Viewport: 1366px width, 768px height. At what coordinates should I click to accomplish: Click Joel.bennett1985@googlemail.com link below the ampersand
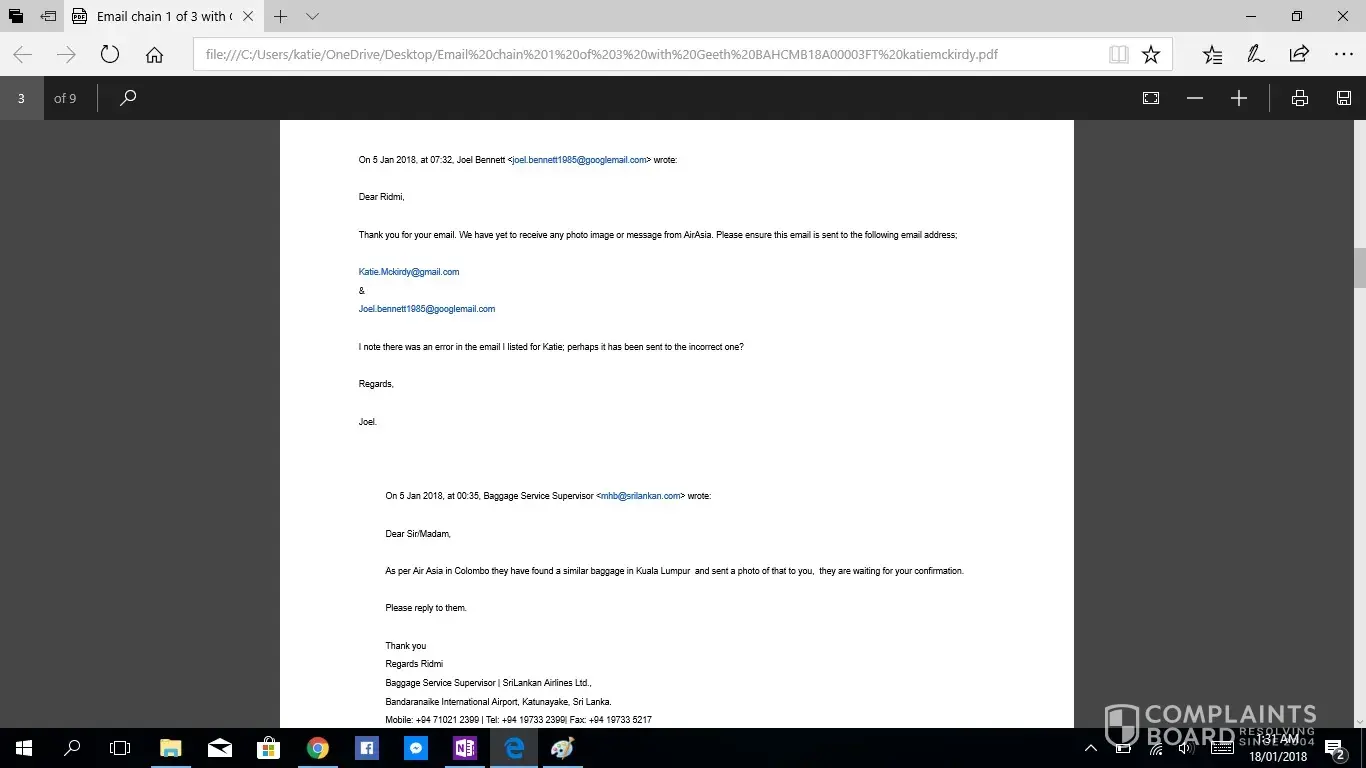(x=427, y=309)
